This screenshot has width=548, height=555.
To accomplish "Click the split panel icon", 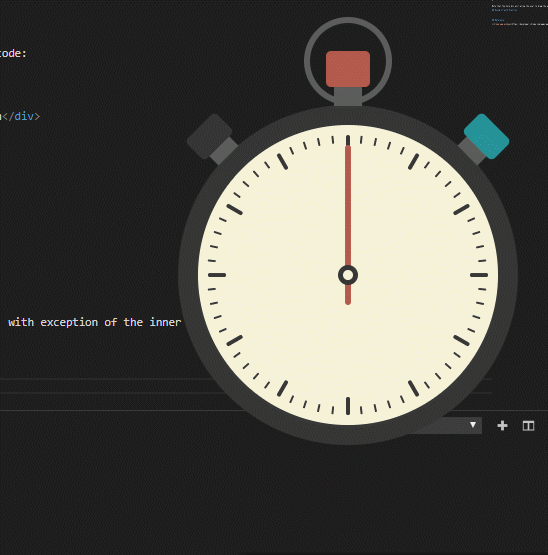I will [528, 425].
